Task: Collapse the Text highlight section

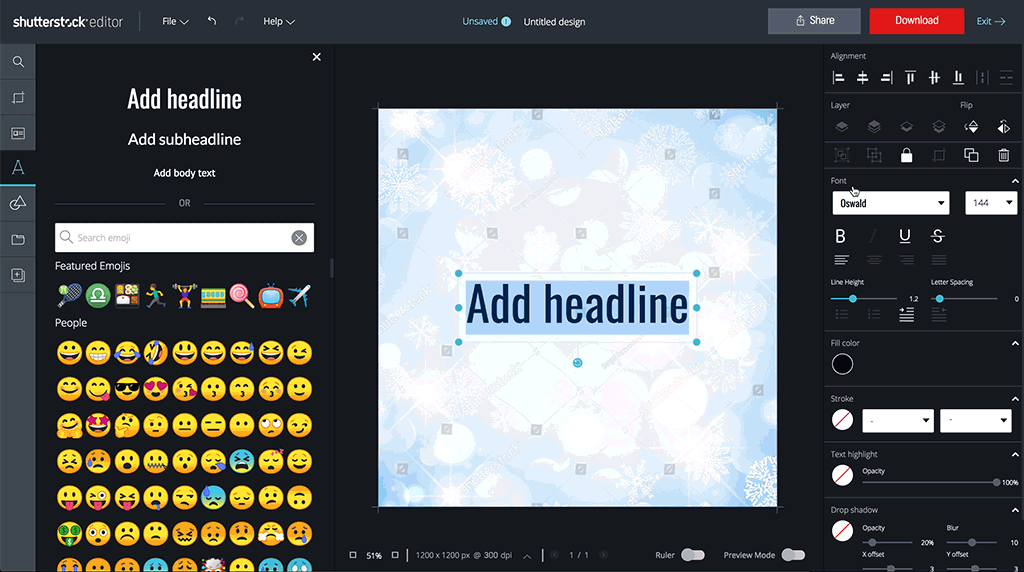Action: click(1015, 454)
